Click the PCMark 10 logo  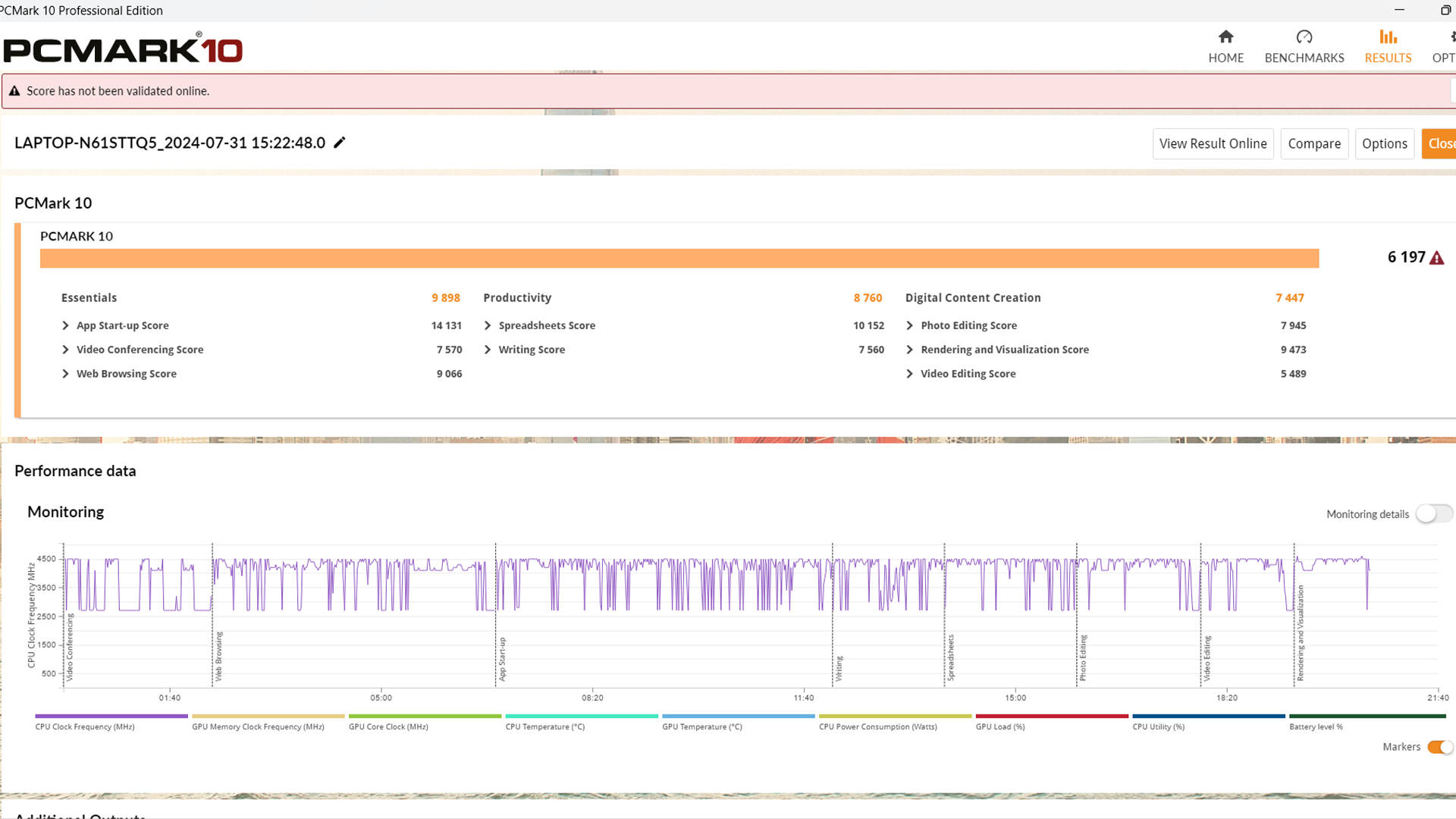pyautogui.click(x=123, y=50)
